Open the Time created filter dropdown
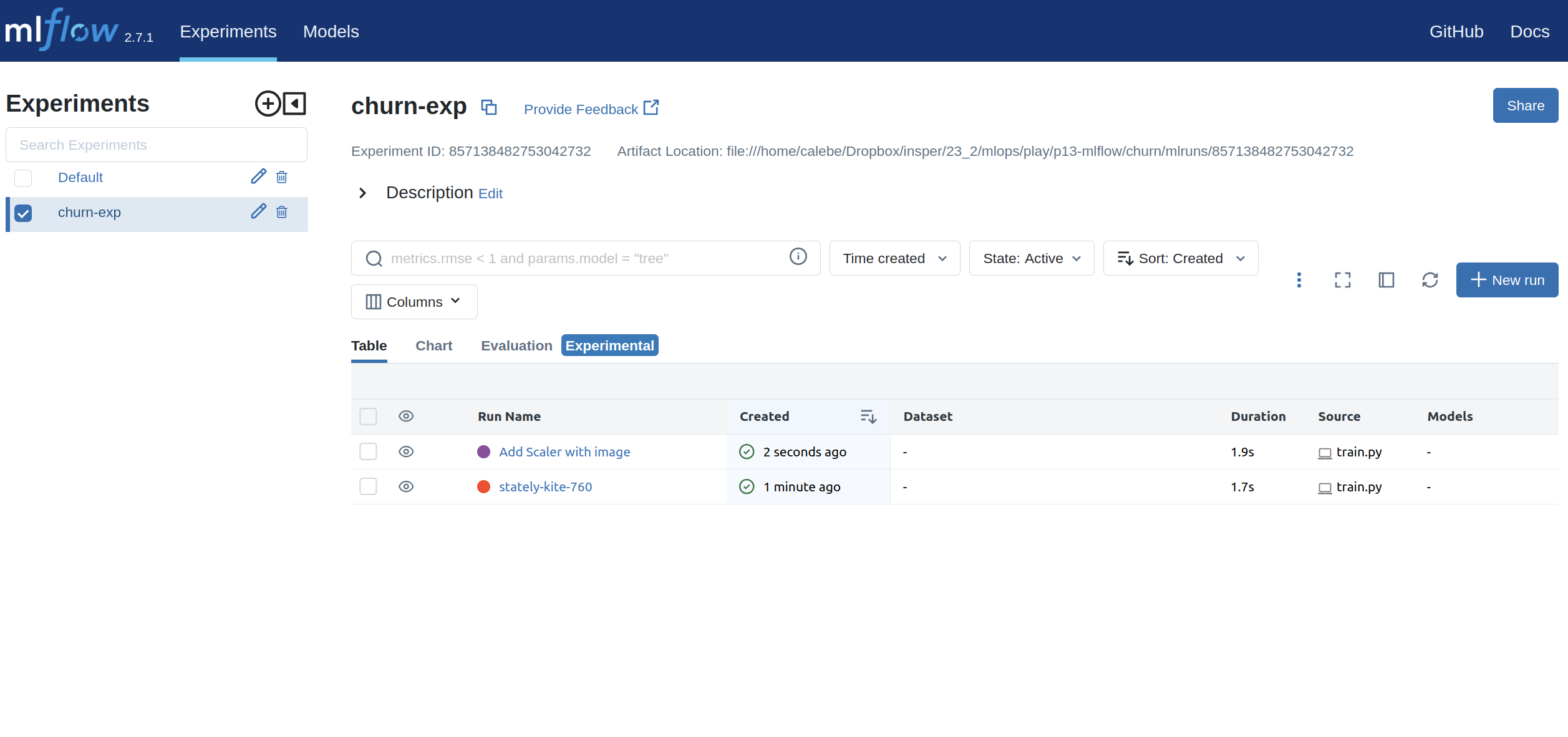This screenshot has height=737, width=1568. (x=894, y=258)
